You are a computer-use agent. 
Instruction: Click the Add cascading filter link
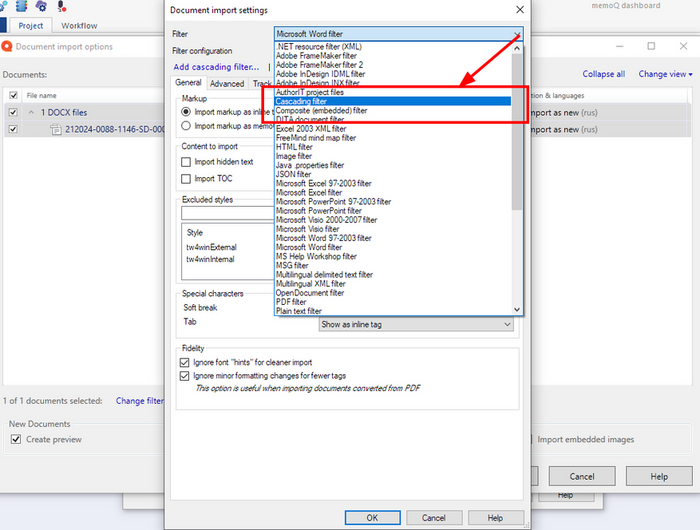[216, 67]
